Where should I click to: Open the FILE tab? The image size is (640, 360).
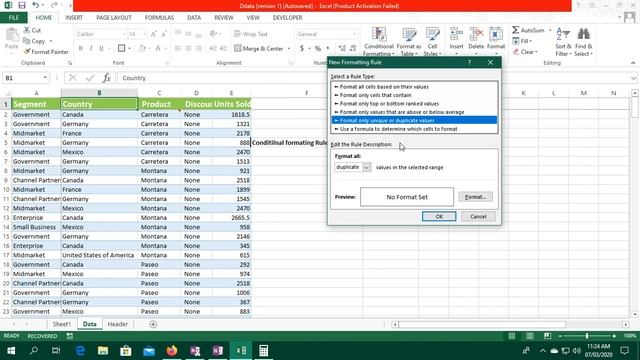pyautogui.click(x=13, y=18)
